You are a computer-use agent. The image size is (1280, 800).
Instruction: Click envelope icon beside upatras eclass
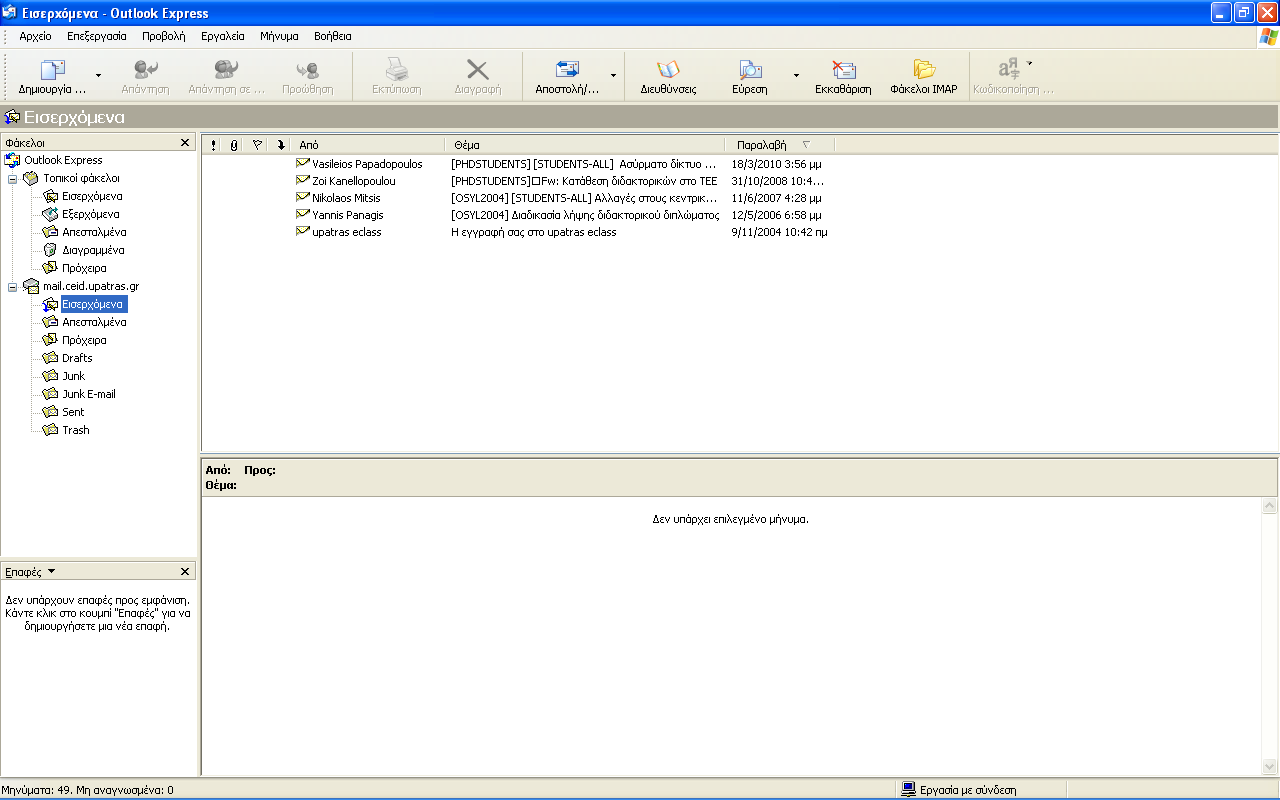(303, 231)
